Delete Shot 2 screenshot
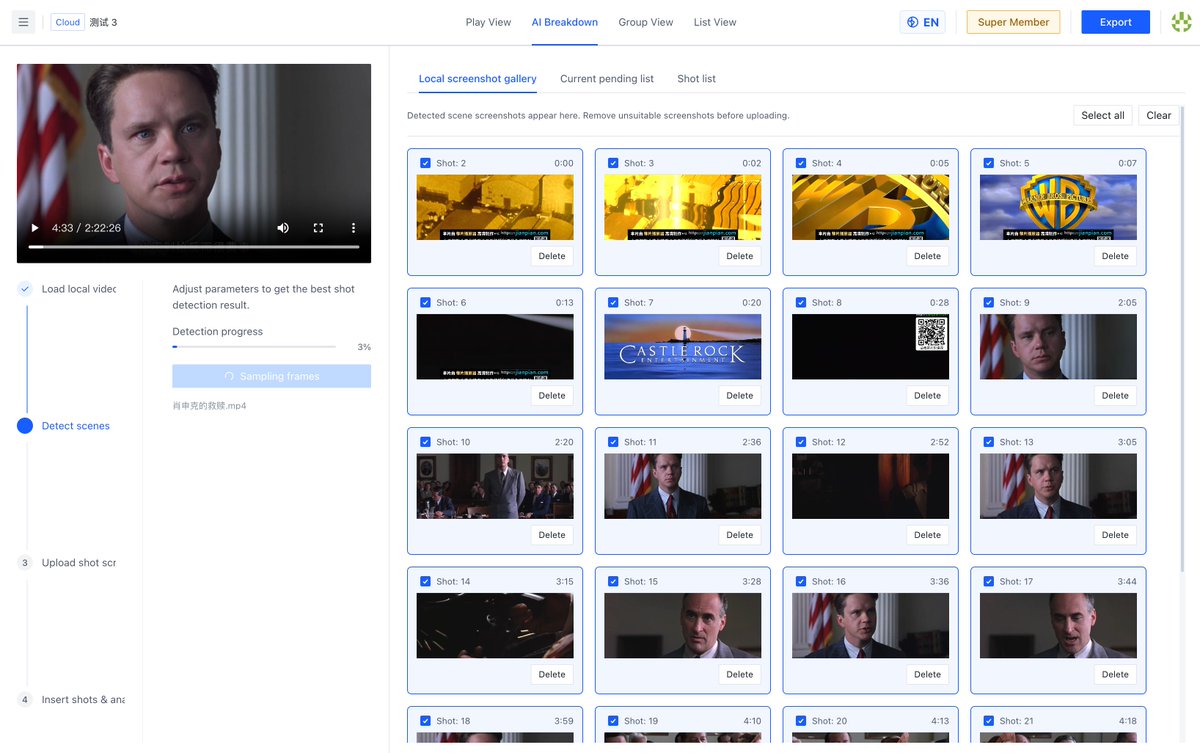This screenshot has width=1200, height=753. [552, 256]
